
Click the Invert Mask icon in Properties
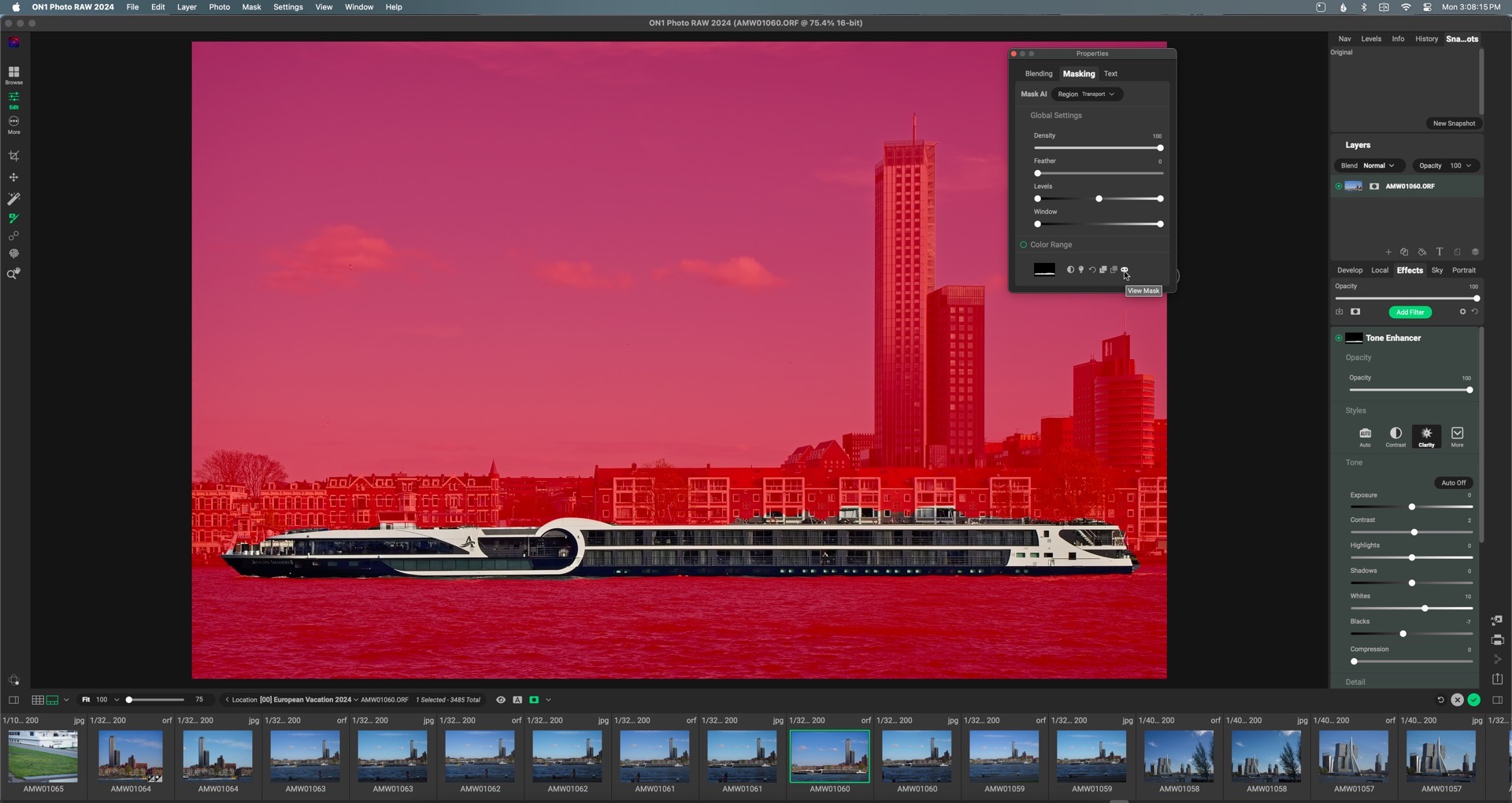pyautogui.click(x=1069, y=270)
